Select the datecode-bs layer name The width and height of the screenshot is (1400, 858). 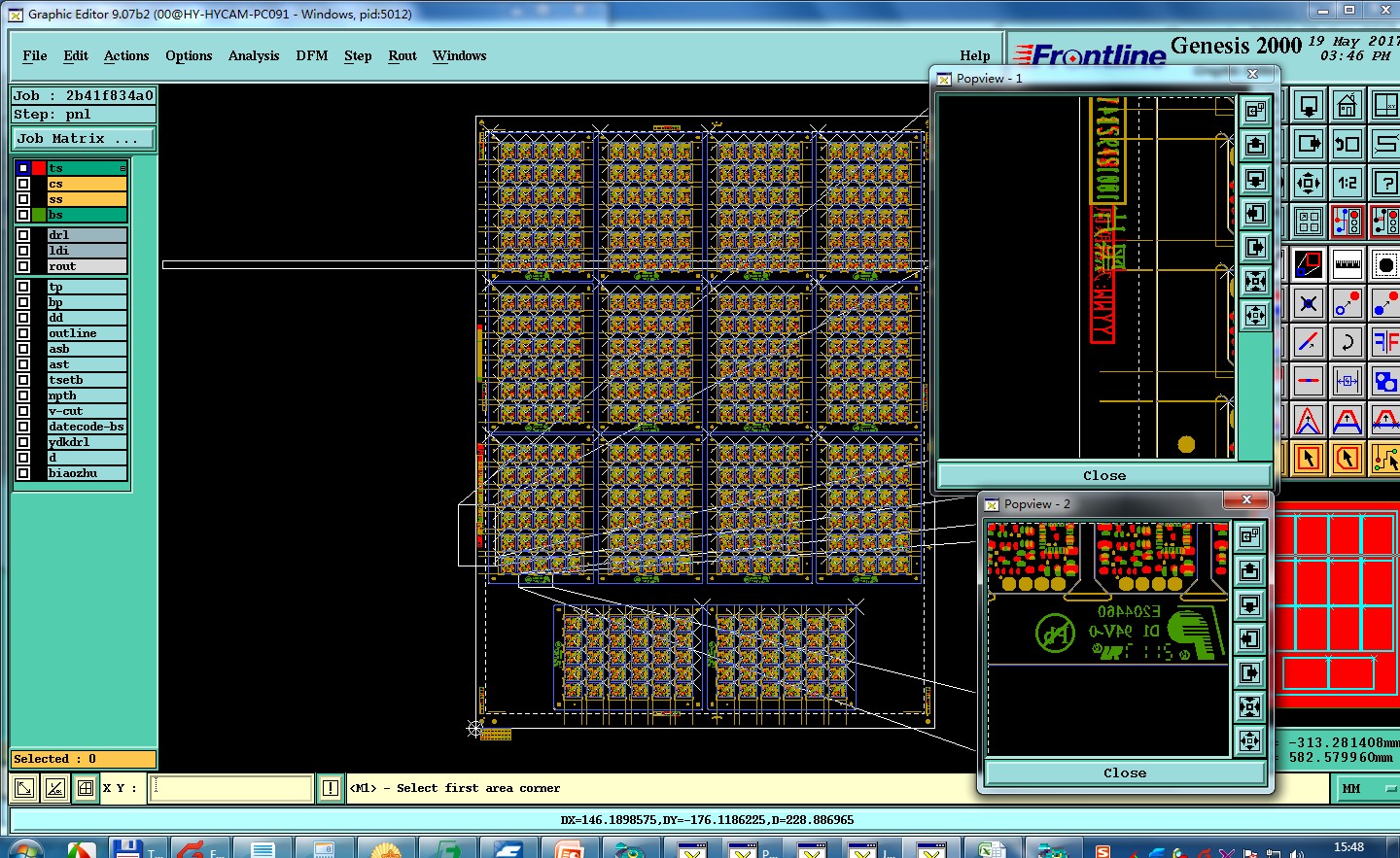pyautogui.click(x=87, y=427)
